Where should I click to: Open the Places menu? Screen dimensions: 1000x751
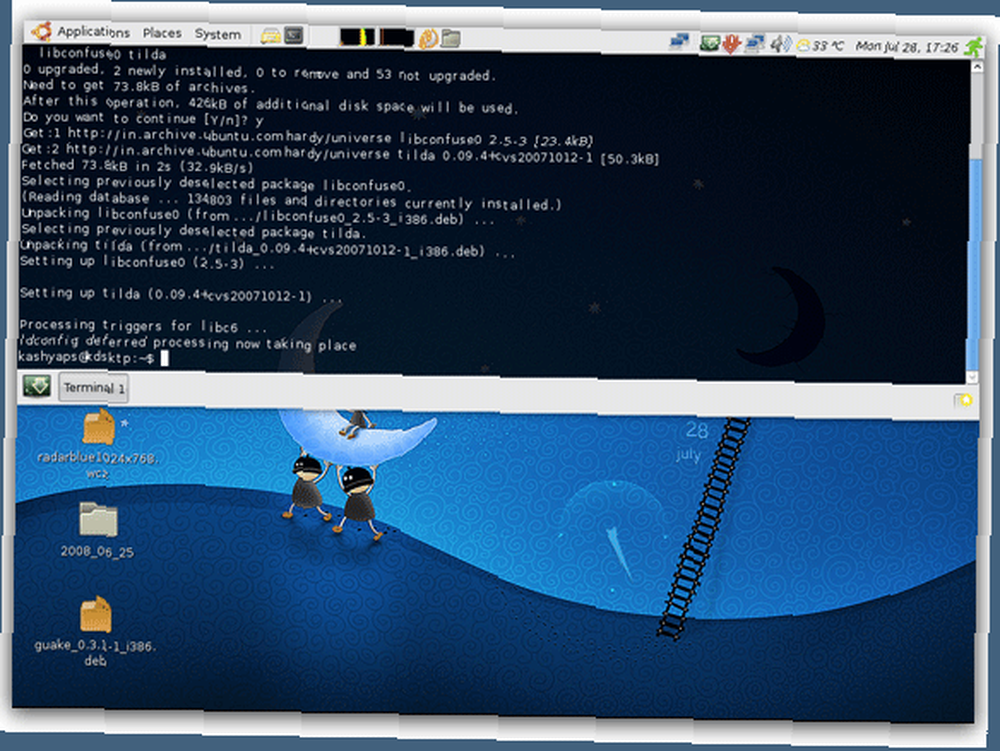(x=162, y=33)
